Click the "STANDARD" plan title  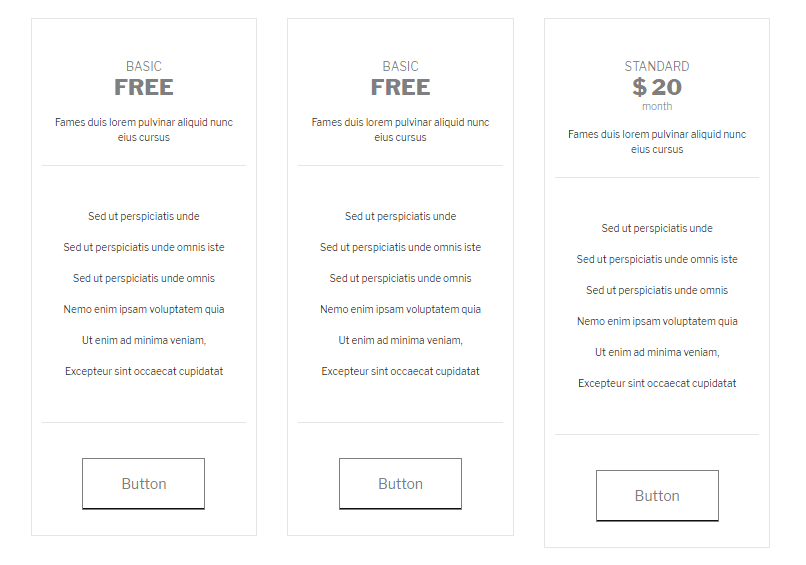tap(657, 66)
